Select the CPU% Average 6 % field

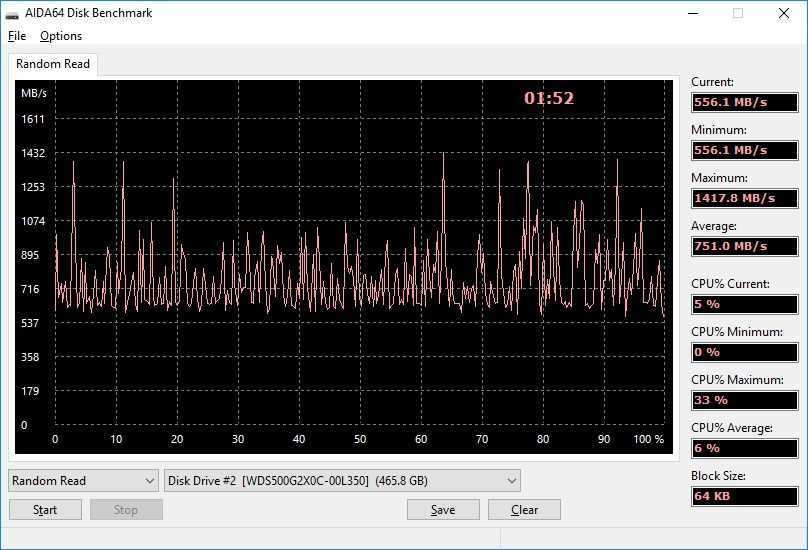744,448
